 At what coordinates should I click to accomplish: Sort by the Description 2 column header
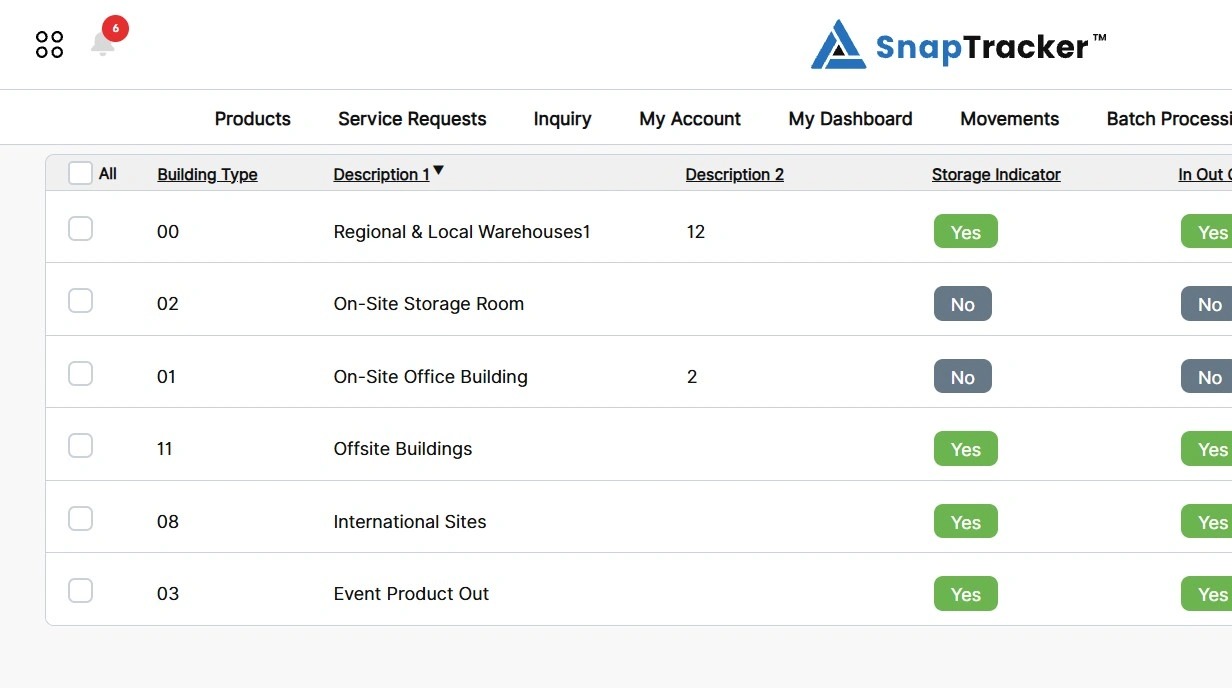[734, 175]
